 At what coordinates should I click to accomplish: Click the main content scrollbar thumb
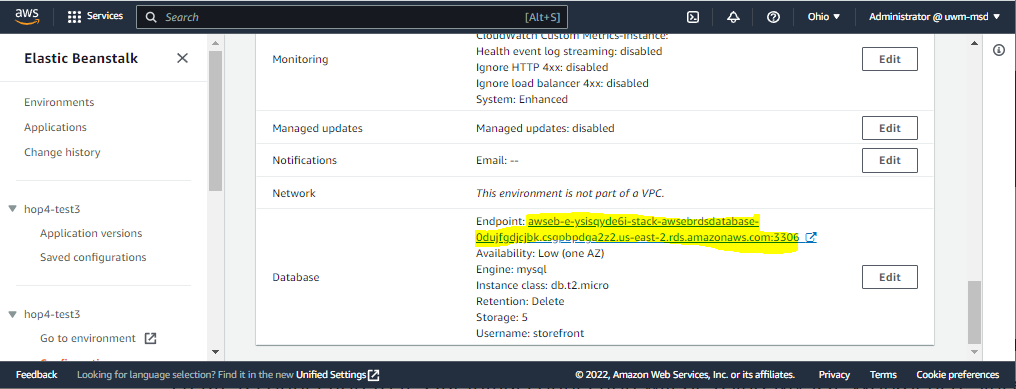(x=975, y=312)
